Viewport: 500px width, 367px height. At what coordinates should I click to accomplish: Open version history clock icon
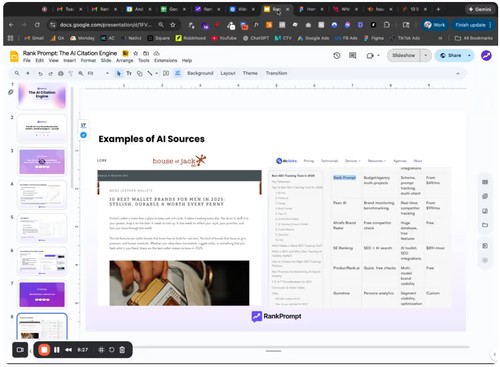point(337,56)
